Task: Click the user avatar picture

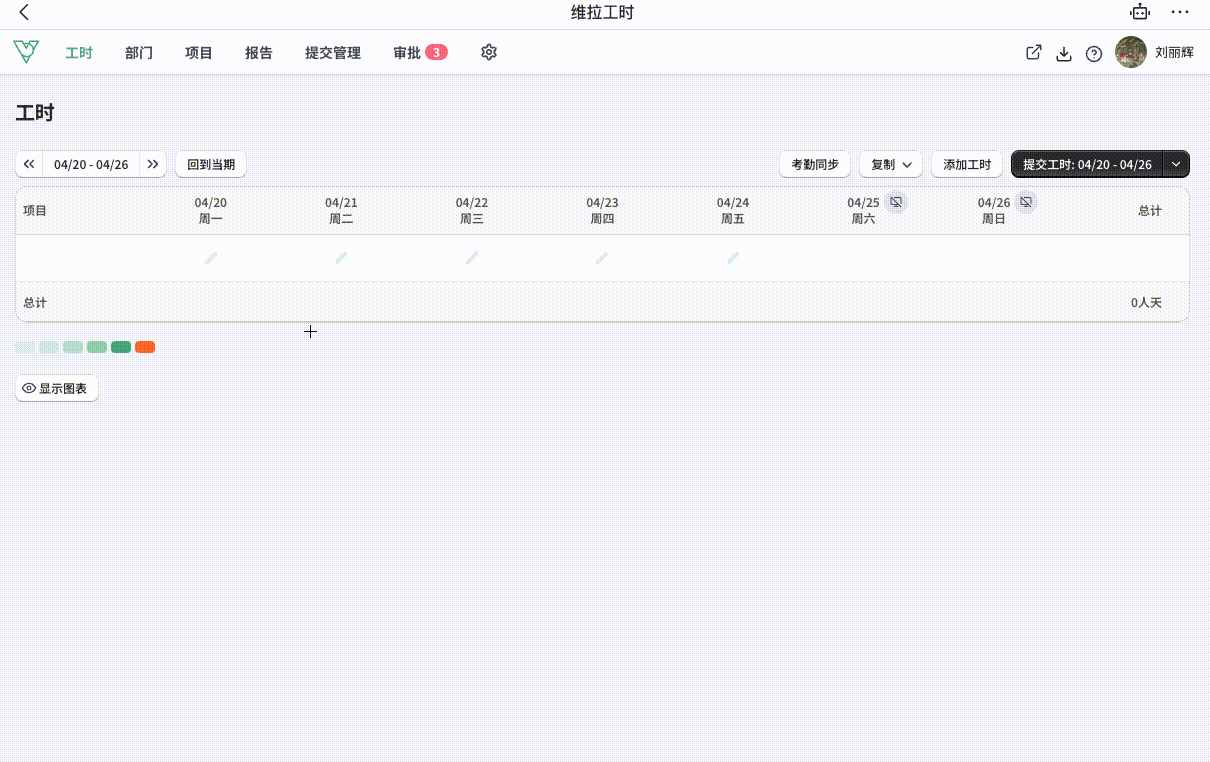Action: coord(1131,53)
